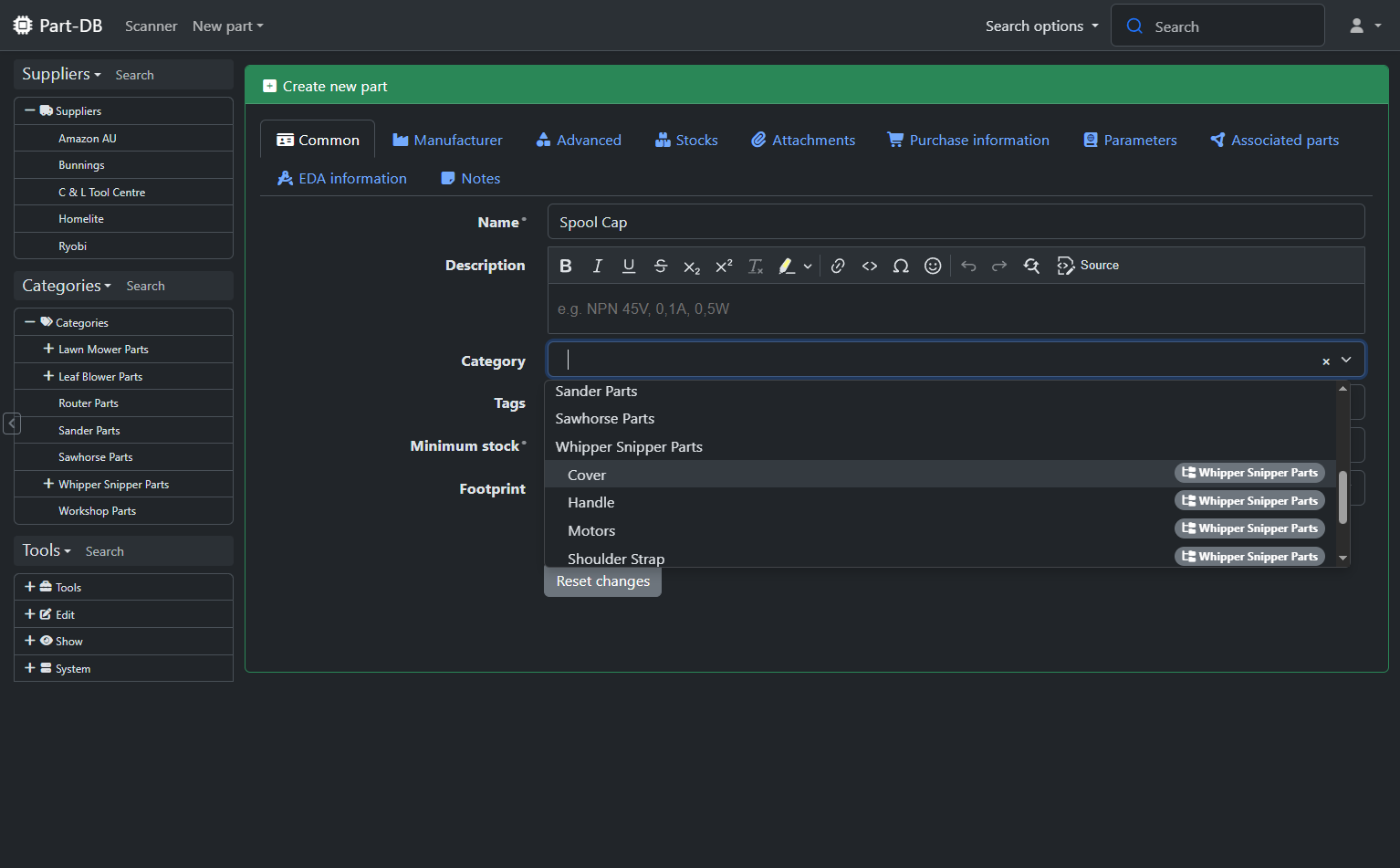Select the highlight marker tool
The height and width of the screenshot is (868, 1400).
786,266
